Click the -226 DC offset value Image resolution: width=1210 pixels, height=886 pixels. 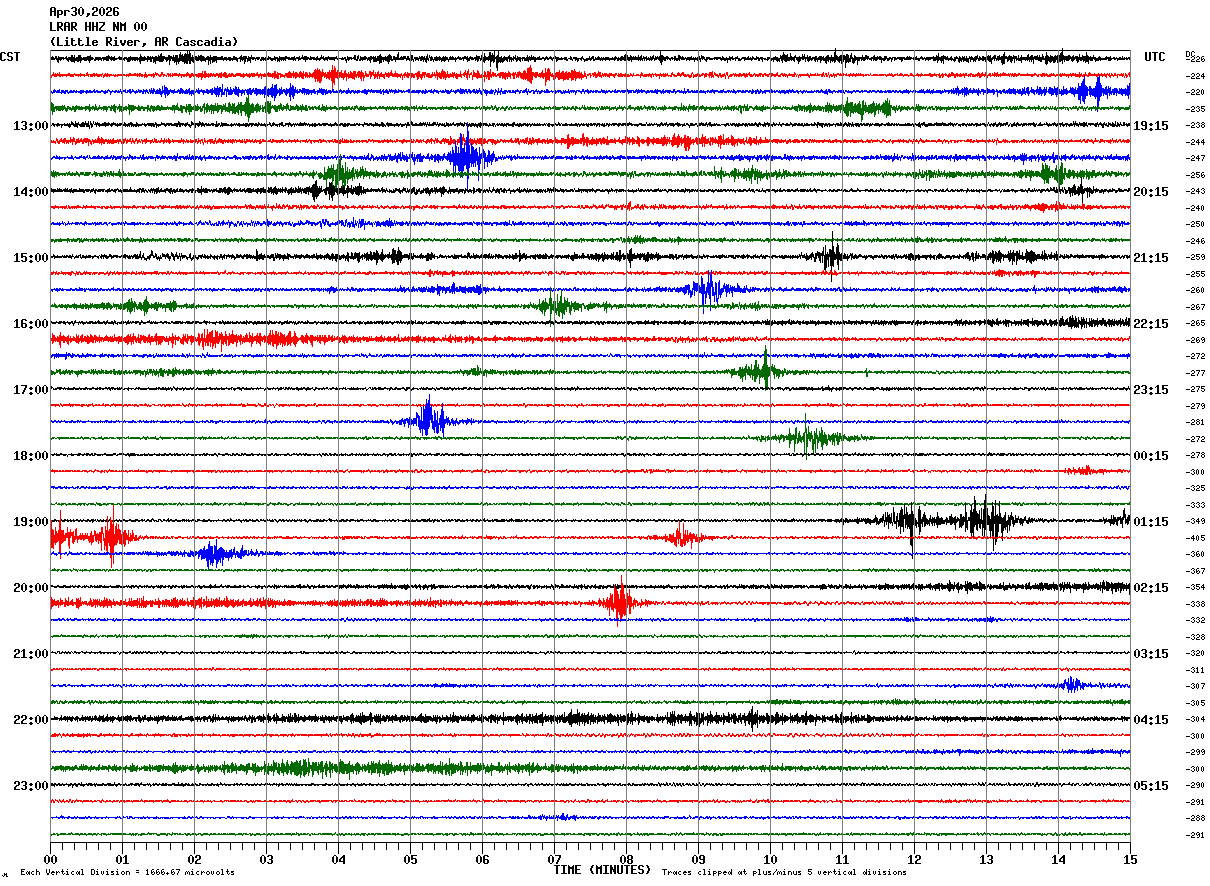tap(1195, 60)
